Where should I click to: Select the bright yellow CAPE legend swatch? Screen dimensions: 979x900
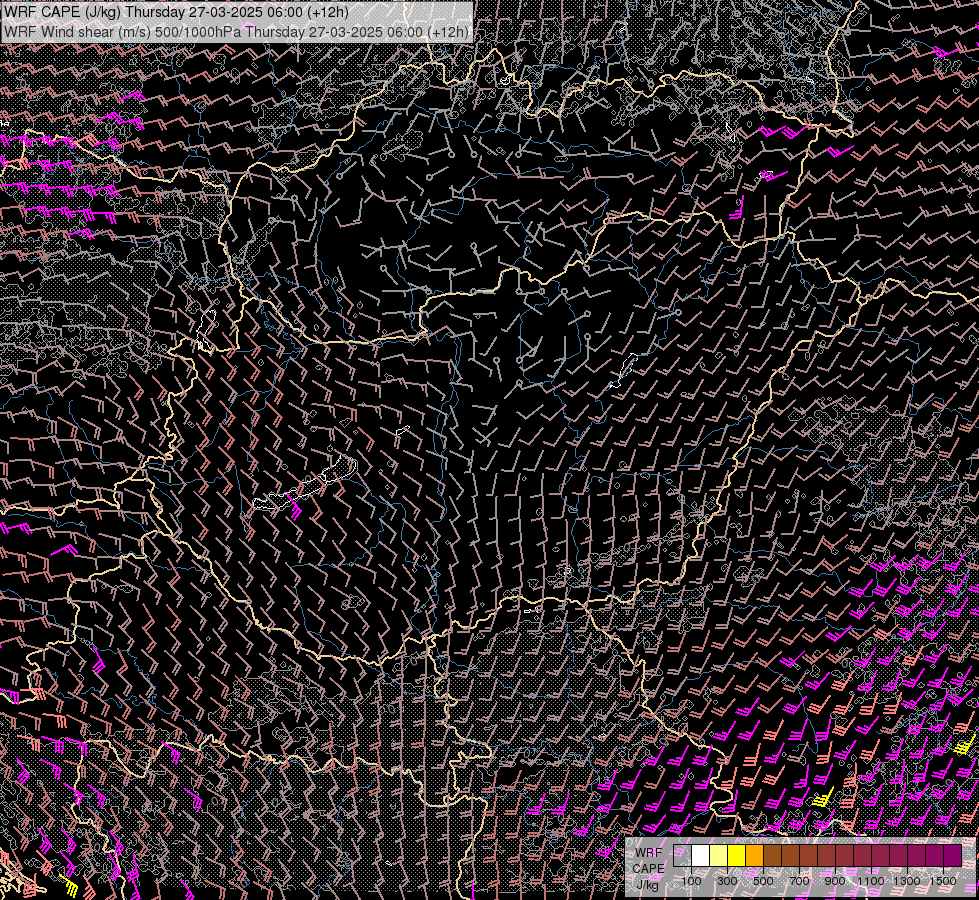[737, 855]
